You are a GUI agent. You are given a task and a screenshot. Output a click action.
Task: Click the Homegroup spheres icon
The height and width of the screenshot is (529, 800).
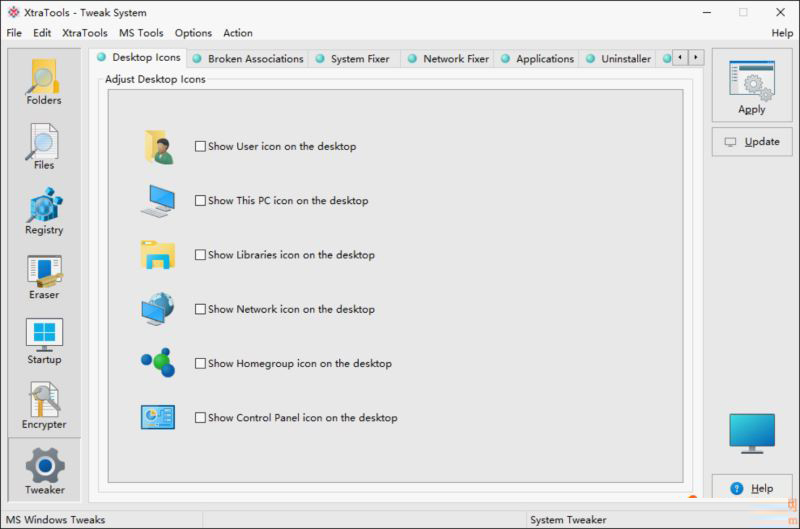[158, 363]
